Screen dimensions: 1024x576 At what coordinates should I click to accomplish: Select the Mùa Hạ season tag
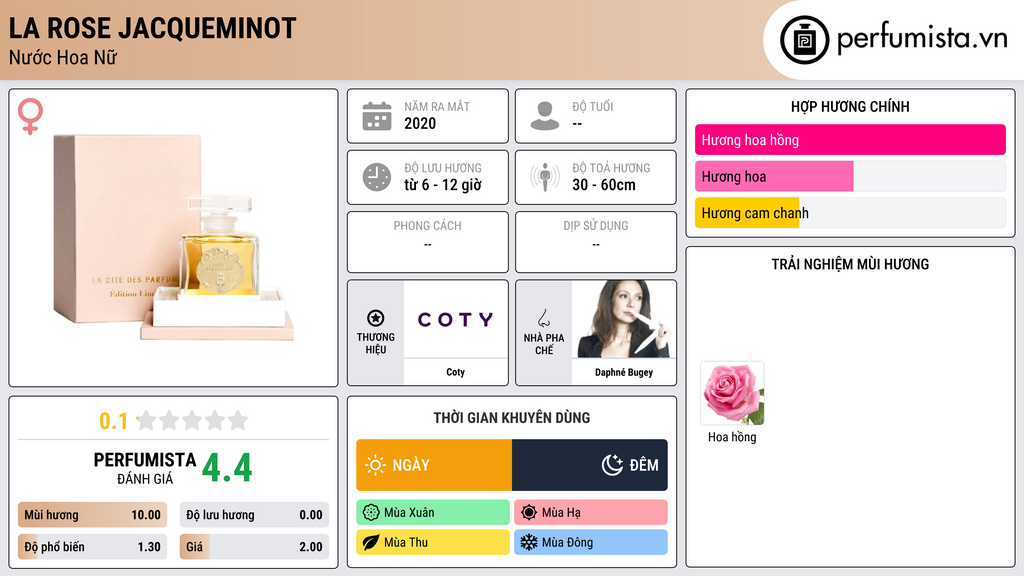591,513
